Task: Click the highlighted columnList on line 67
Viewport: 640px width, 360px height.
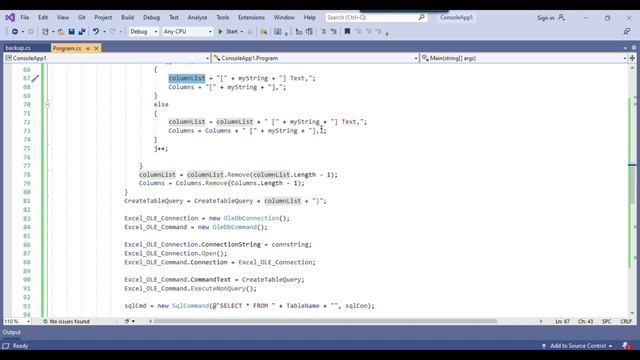Action: point(187,78)
